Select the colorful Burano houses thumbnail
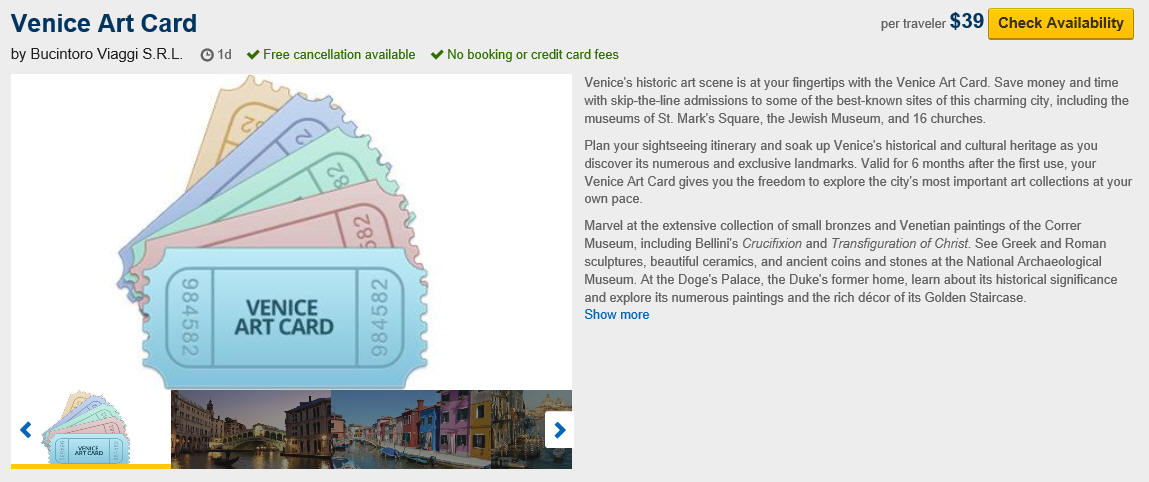The height and width of the screenshot is (482, 1149). coord(411,429)
